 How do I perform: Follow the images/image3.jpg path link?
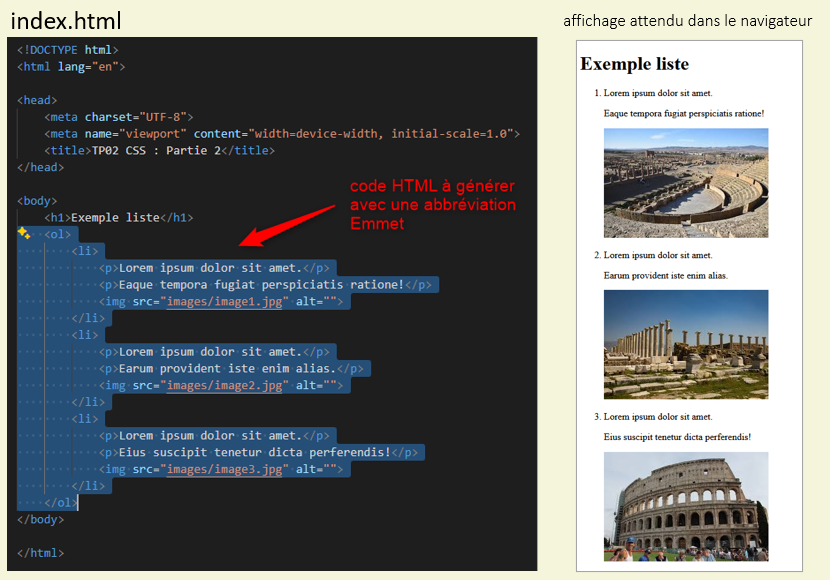pyautogui.click(x=227, y=469)
